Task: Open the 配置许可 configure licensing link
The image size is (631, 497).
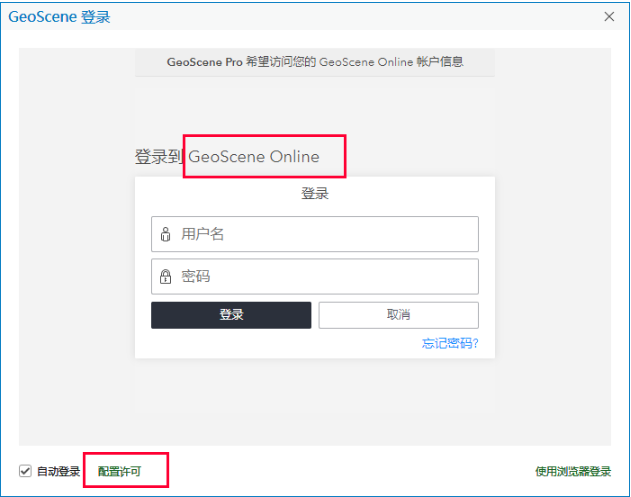Action: (120, 471)
